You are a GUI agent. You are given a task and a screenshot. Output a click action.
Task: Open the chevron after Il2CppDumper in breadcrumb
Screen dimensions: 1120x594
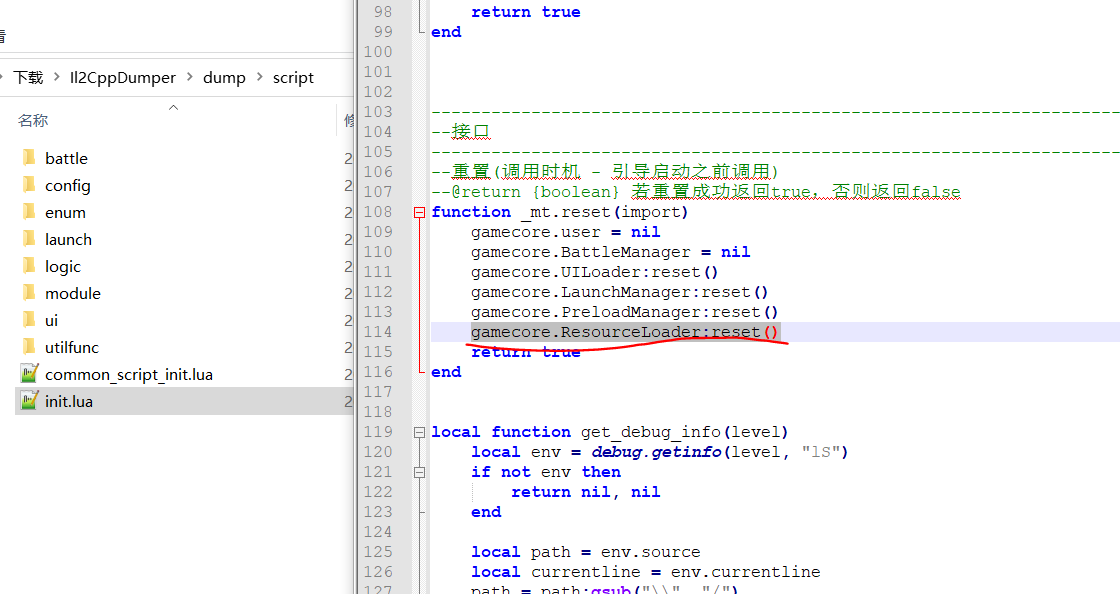click(190, 78)
